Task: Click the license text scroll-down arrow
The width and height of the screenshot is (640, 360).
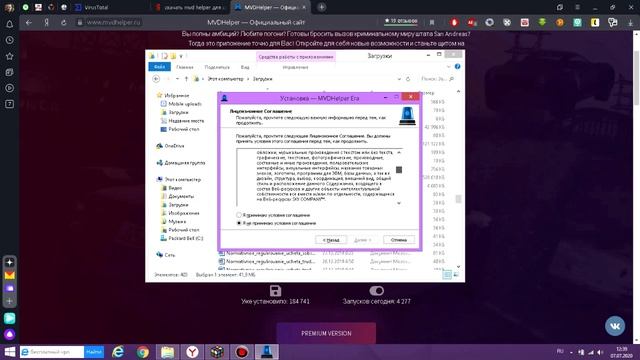Action: pyautogui.click(x=399, y=203)
